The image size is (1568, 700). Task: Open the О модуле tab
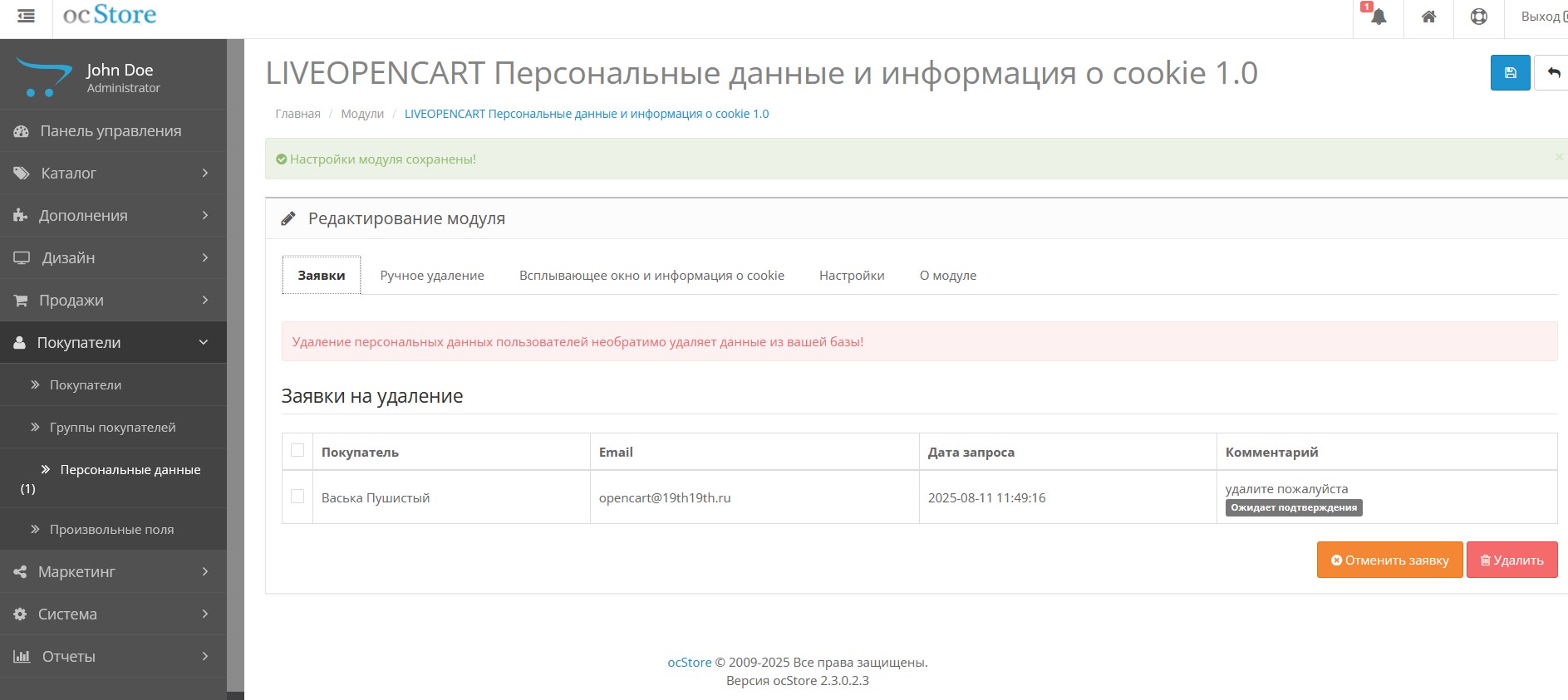pos(948,275)
